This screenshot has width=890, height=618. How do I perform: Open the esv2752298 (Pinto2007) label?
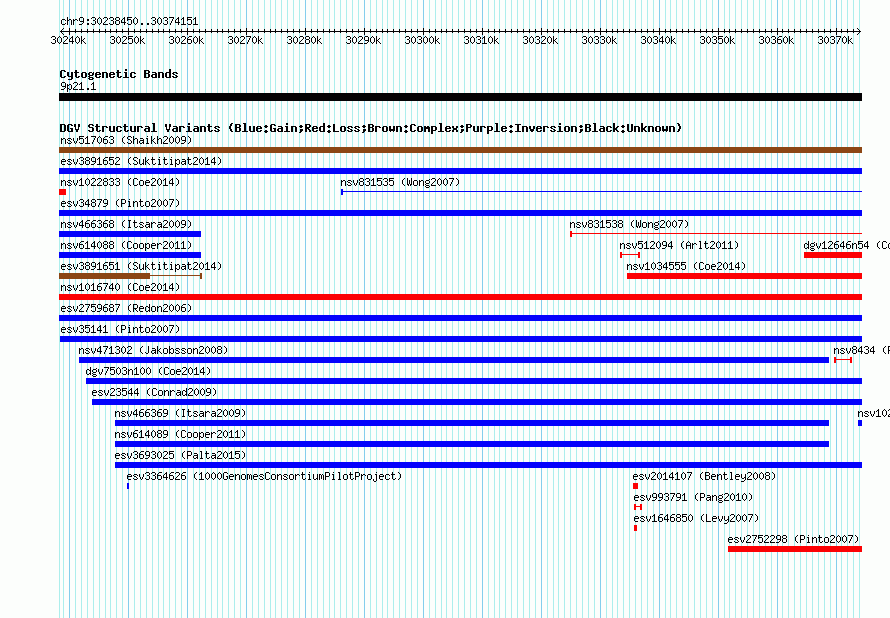[794, 539]
